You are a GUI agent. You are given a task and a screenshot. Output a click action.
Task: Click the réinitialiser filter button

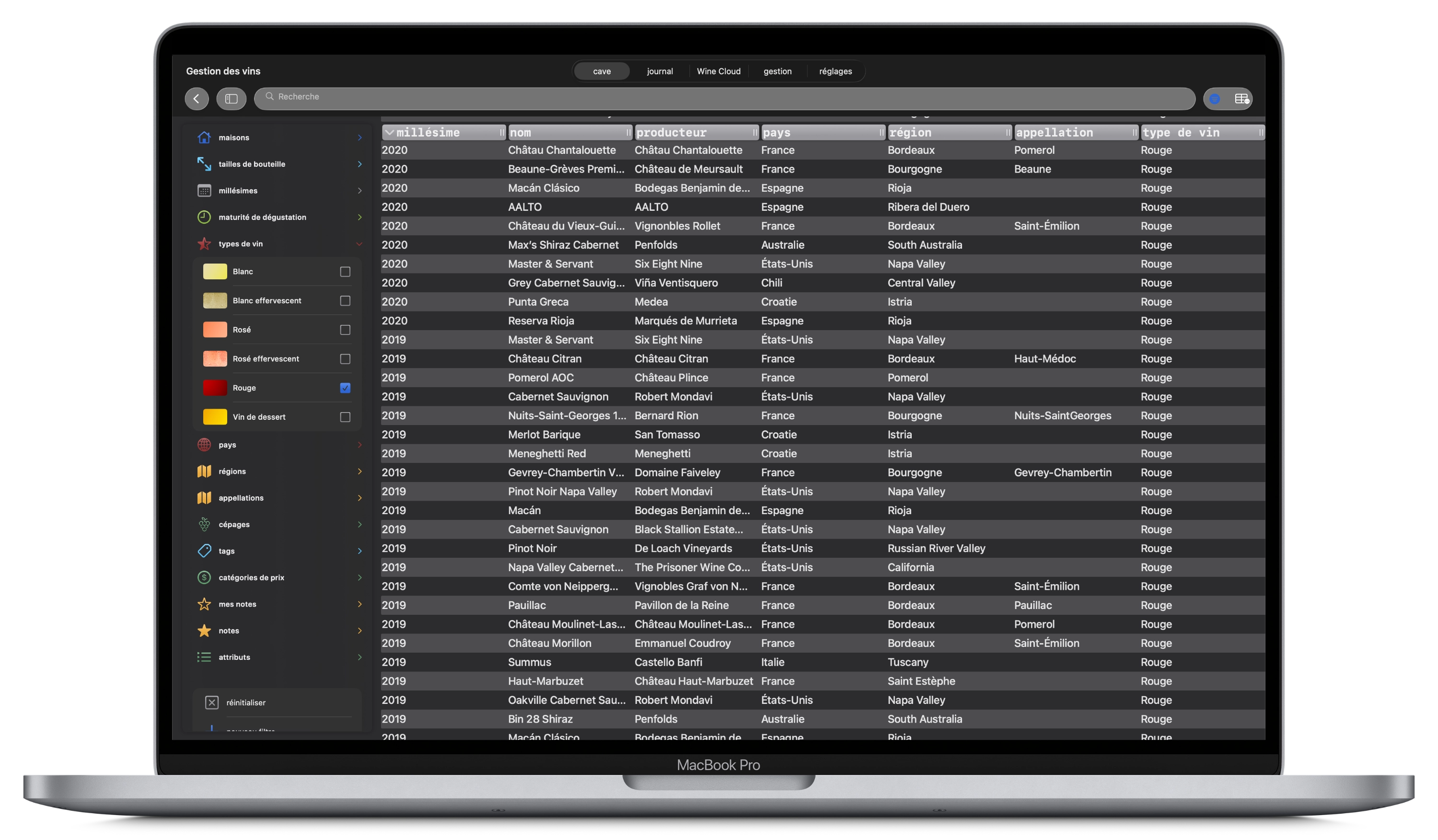tap(245, 702)
